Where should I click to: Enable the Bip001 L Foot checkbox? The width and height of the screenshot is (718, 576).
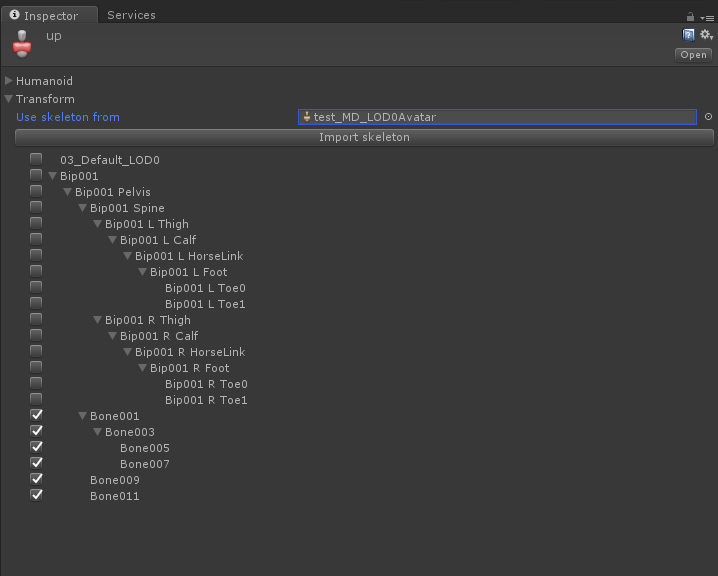[36, 271]
